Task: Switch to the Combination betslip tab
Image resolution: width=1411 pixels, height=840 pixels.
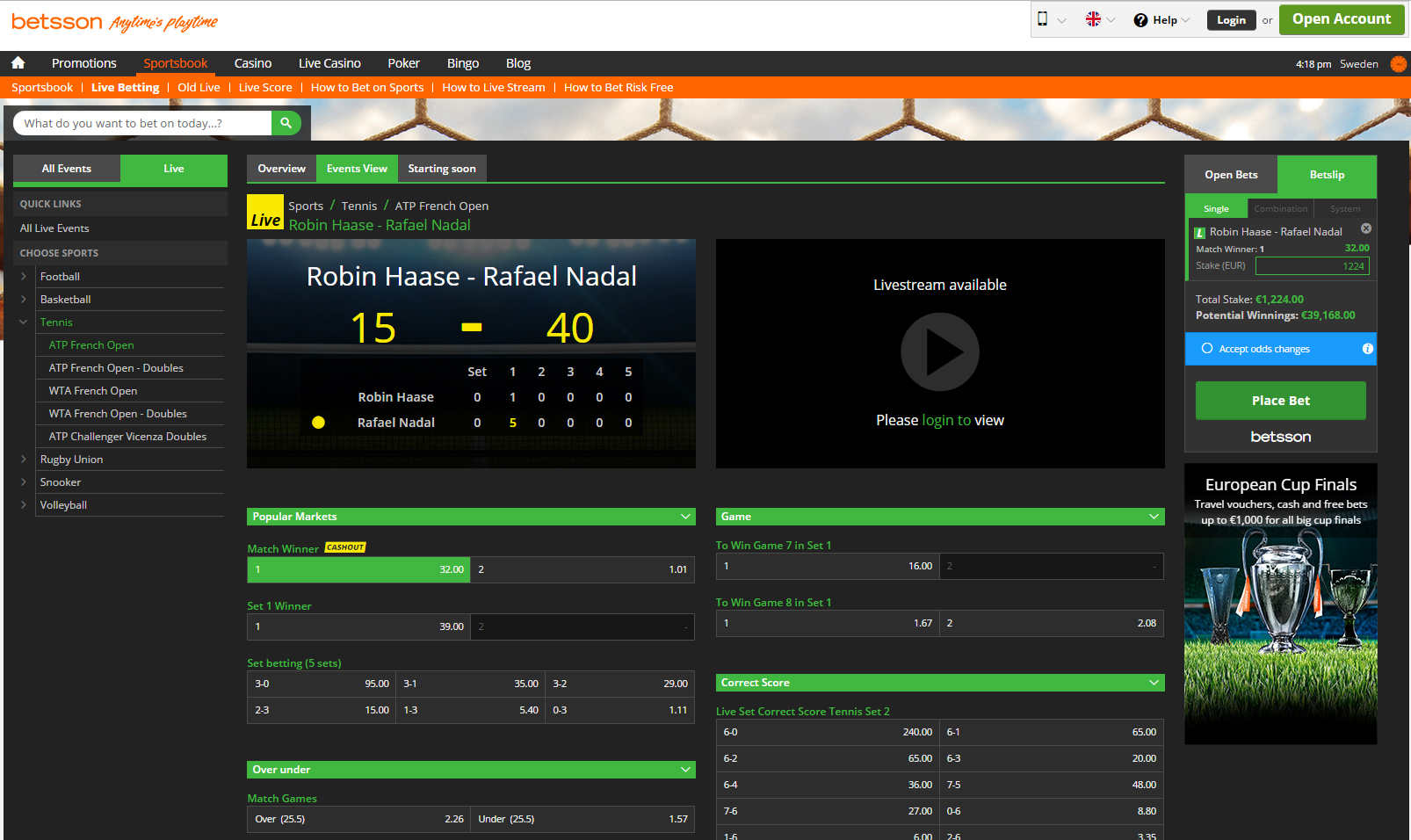Action: tap(1280, 208)
